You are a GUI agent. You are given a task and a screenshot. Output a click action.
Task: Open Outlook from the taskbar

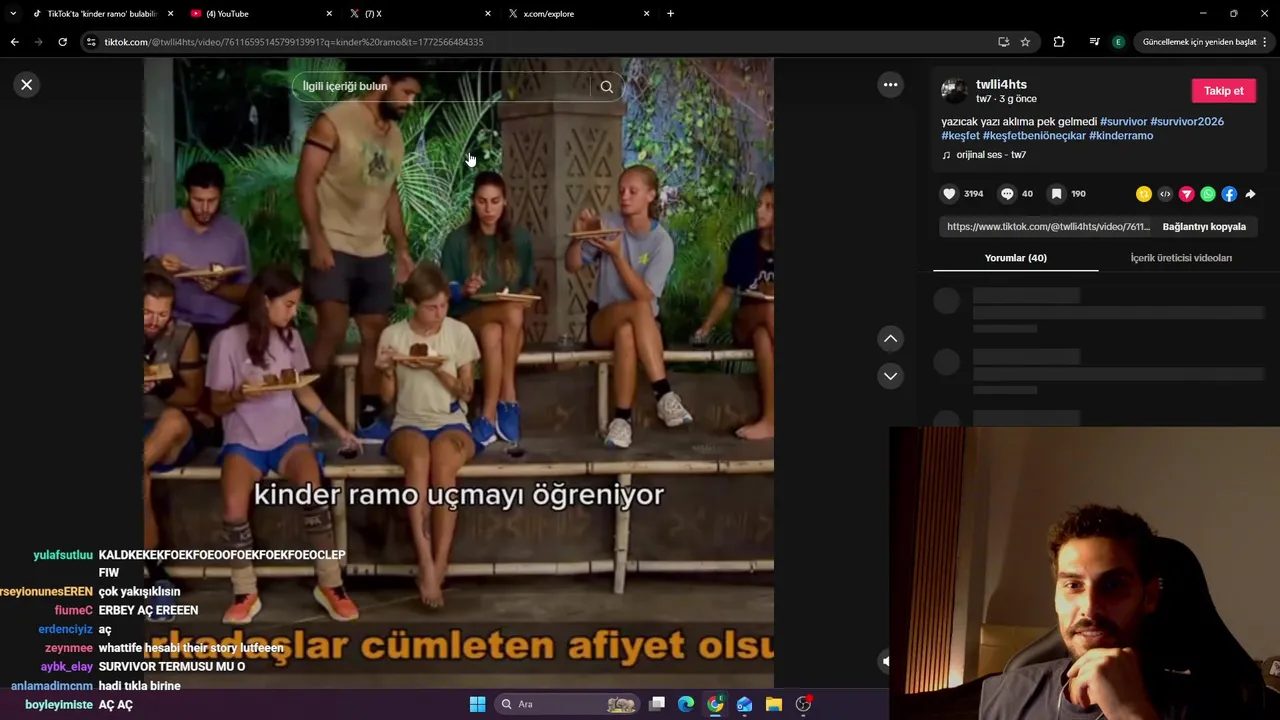[x=744, y=704]
